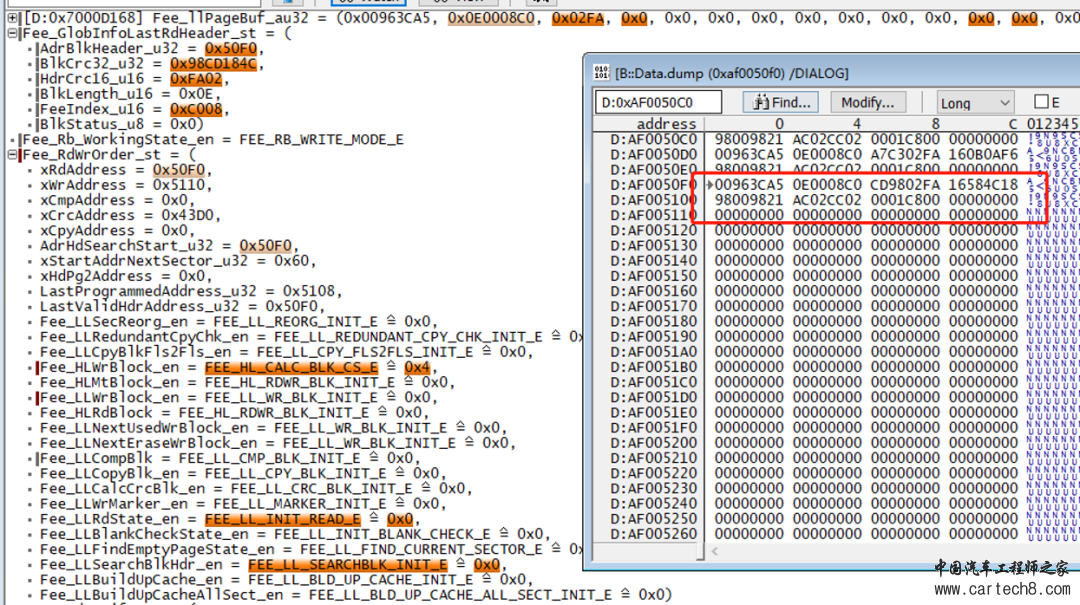
Task: Click the Data.dump window title icon
Action: [601, 72]
